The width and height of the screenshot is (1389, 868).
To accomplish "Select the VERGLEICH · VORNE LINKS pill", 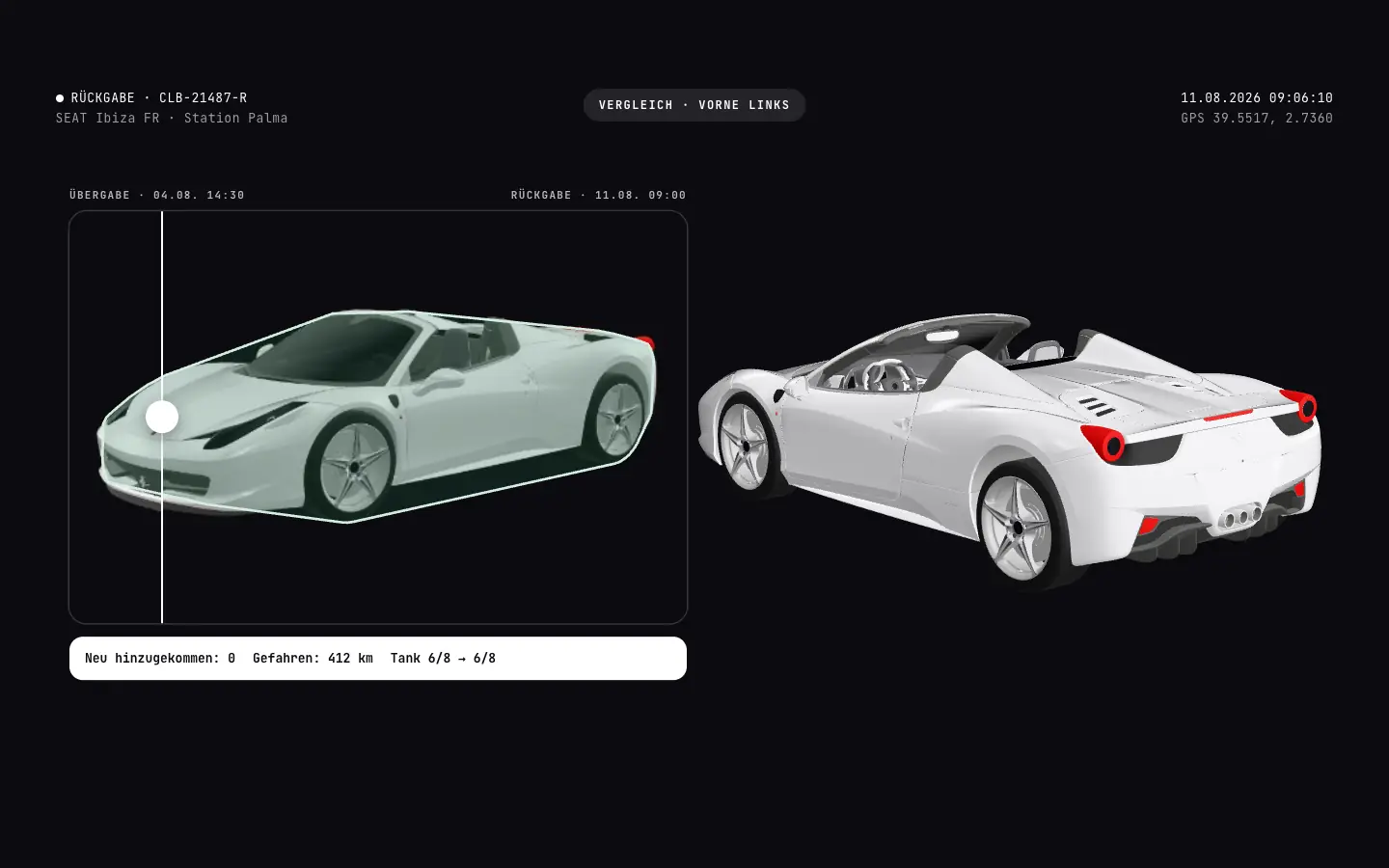I will point(694,105).
